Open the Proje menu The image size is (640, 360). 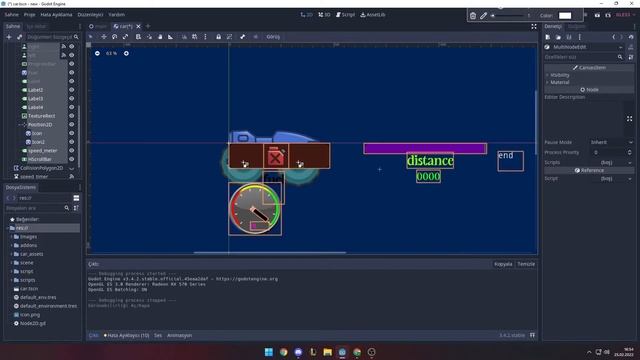point(29,15)
